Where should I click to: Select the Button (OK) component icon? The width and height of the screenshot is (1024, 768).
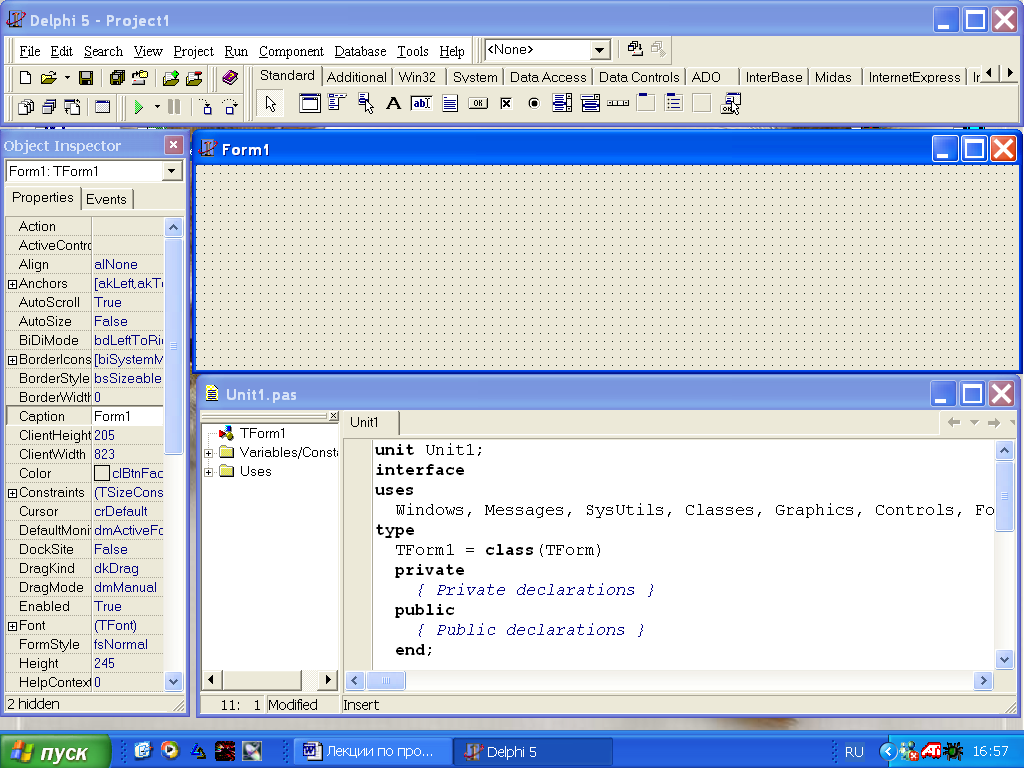tap(478, 103)
